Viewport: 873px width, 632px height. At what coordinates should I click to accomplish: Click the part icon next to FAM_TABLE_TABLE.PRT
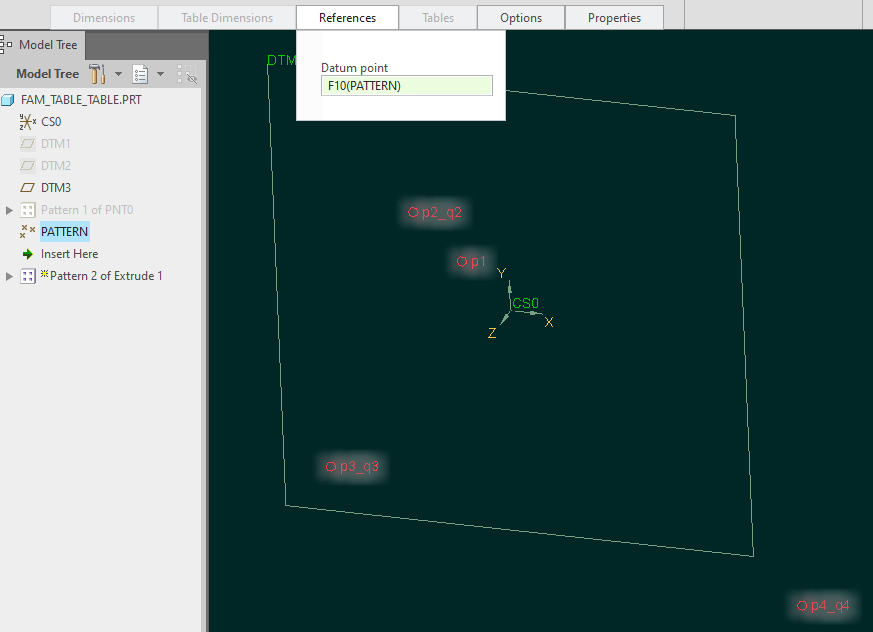[9, 99]
